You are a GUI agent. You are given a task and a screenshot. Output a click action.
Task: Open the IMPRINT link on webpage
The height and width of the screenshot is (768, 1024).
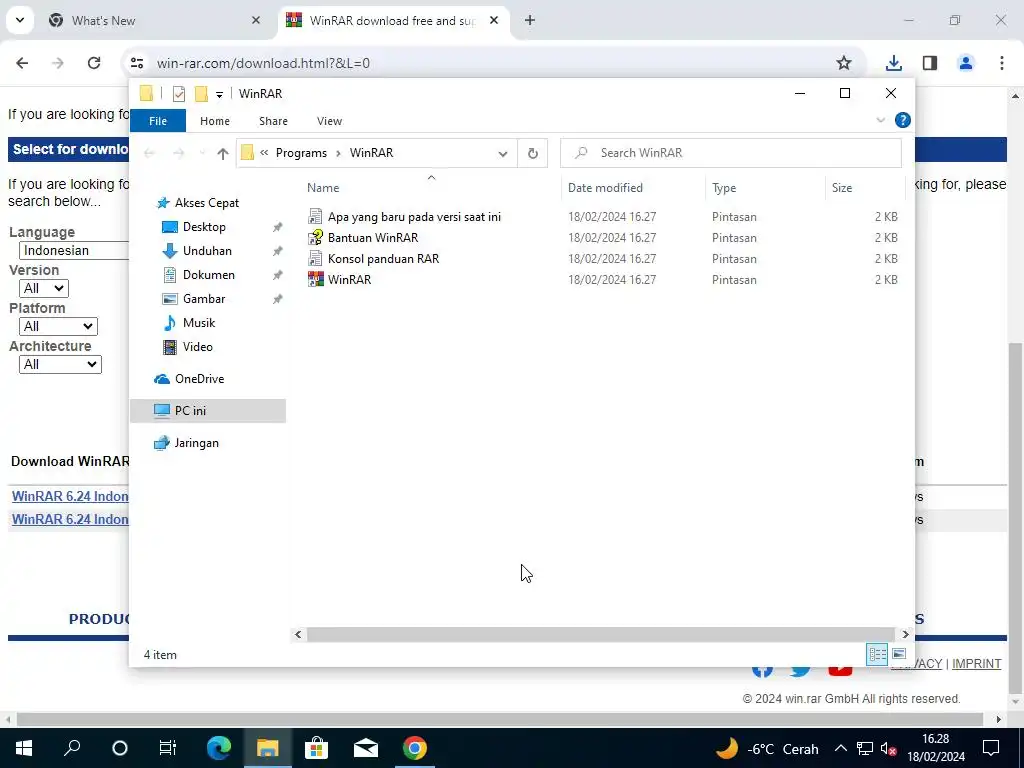(976, 664)
